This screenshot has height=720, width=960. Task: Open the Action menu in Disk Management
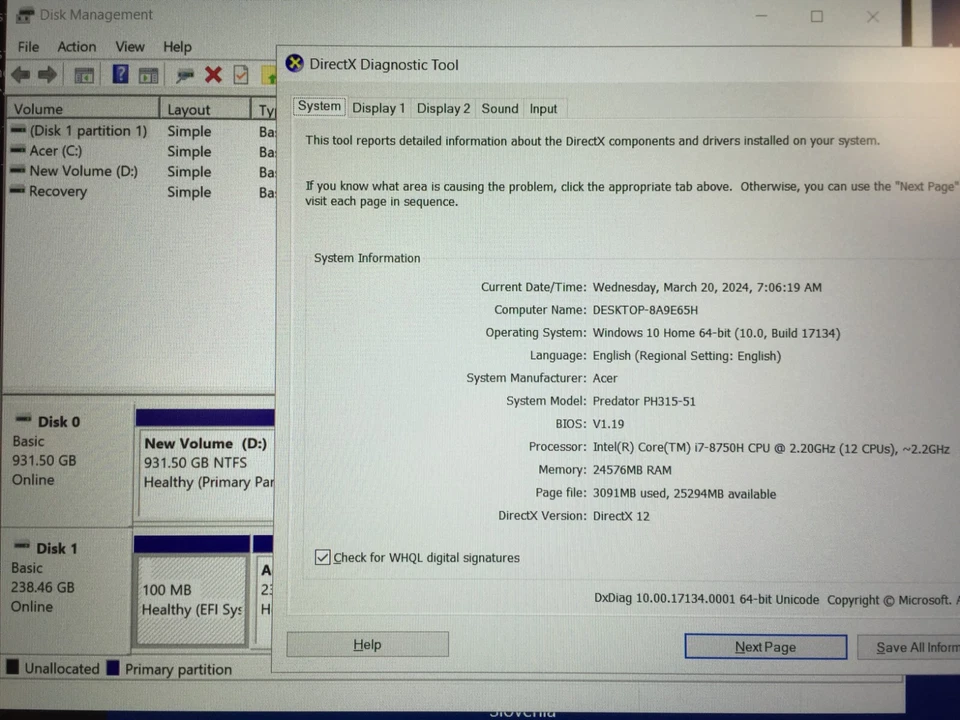click(x=76, y=46)
